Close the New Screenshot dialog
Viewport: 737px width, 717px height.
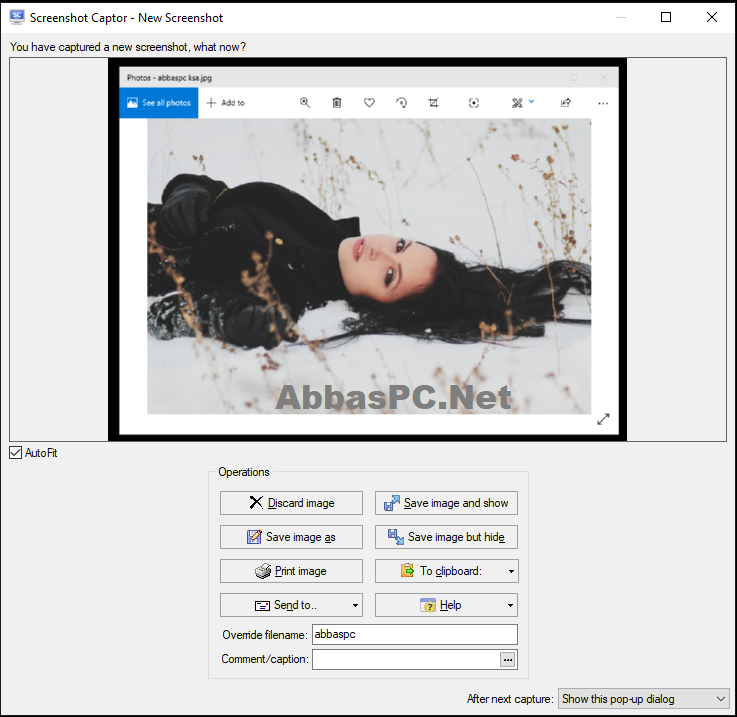[x=712, y=17]
